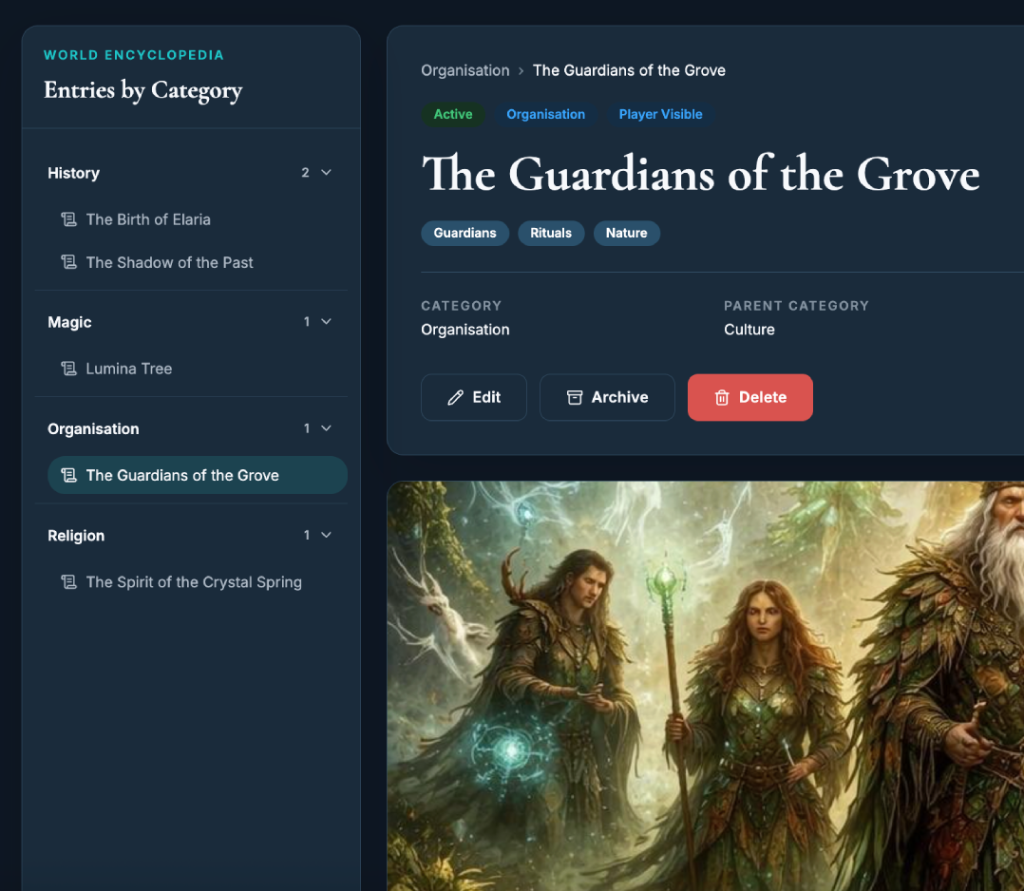Click the large The Guardians of the Grove heading

click(x=701, y=174)
